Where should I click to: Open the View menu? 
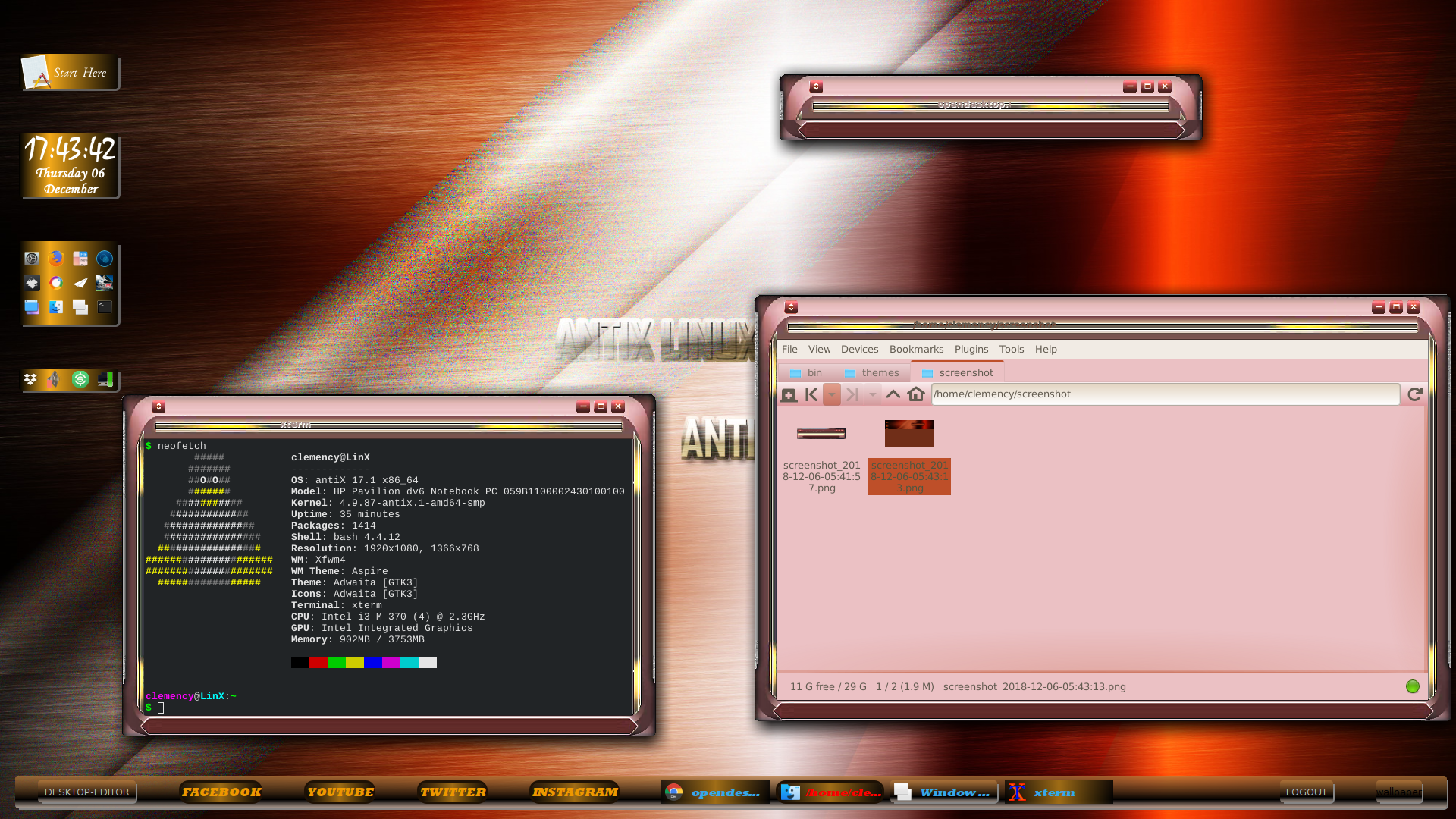pos(819,349)
